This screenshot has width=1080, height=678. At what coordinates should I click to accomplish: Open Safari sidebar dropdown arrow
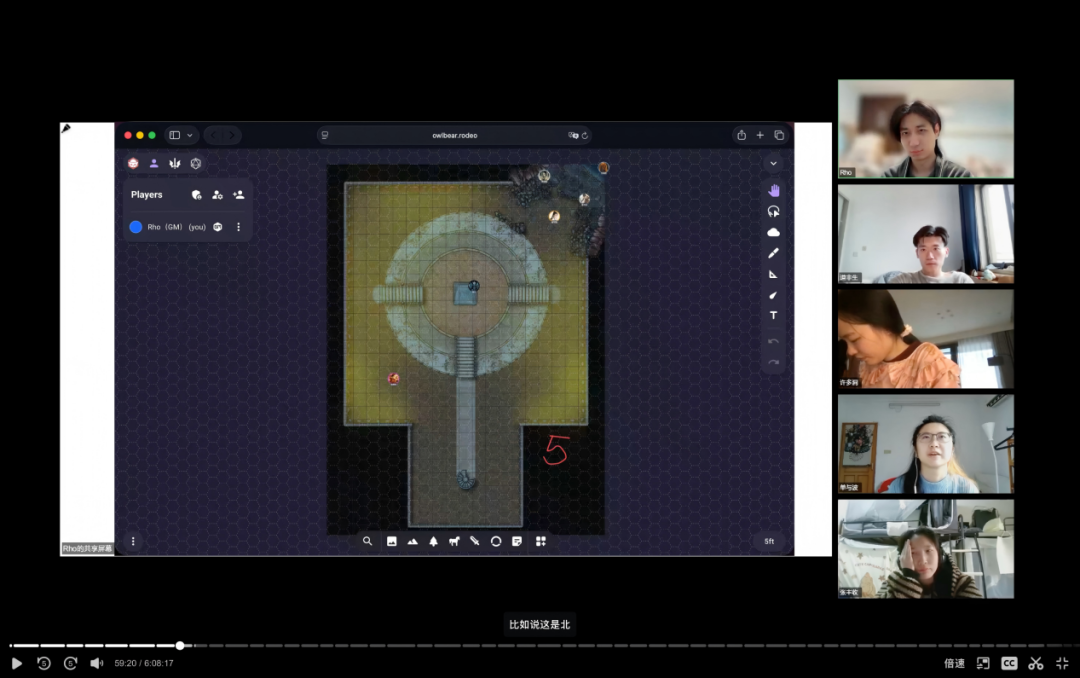(190, 135)
